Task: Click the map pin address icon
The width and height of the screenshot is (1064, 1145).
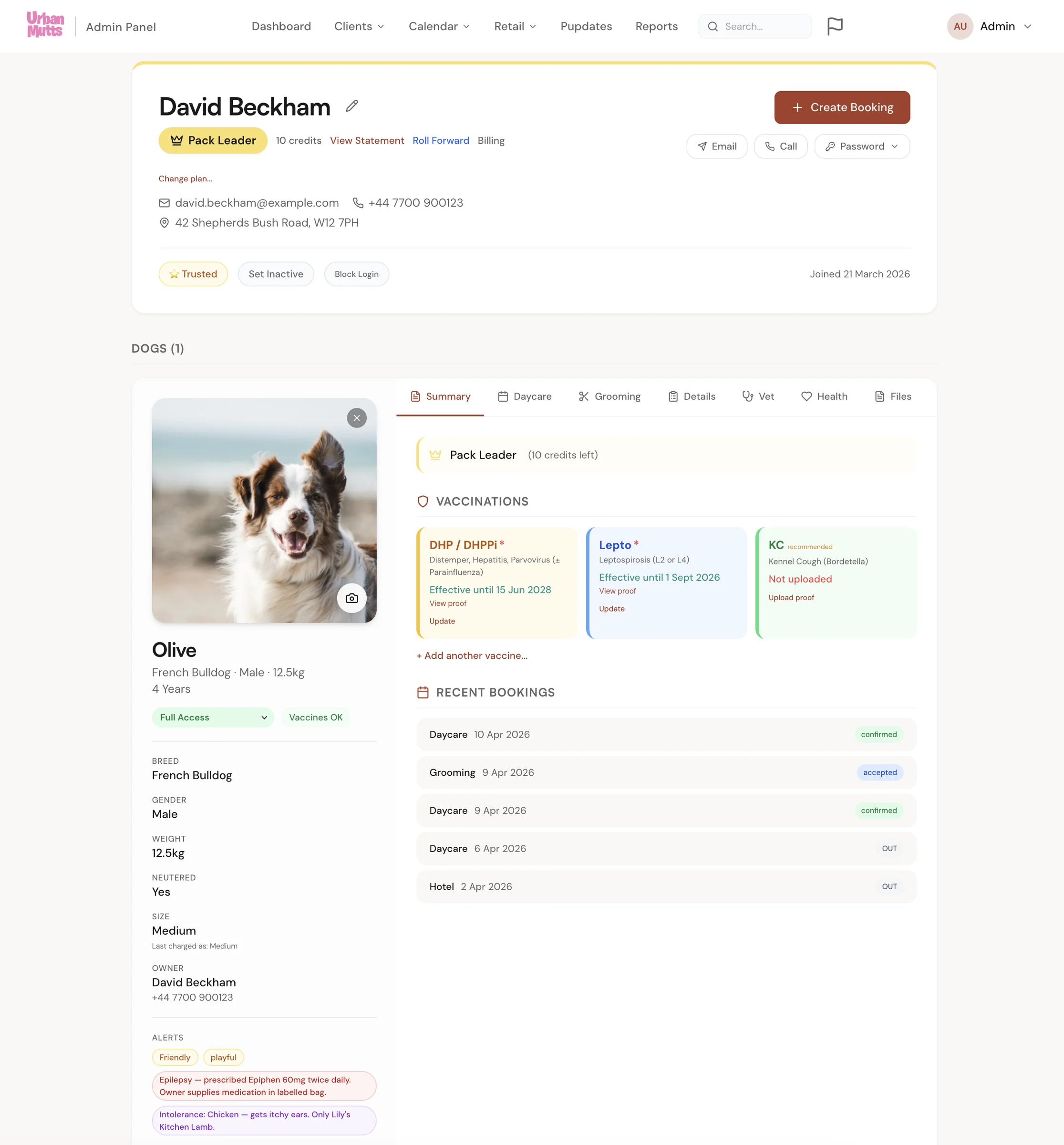Action: click(x=164, y=222)
